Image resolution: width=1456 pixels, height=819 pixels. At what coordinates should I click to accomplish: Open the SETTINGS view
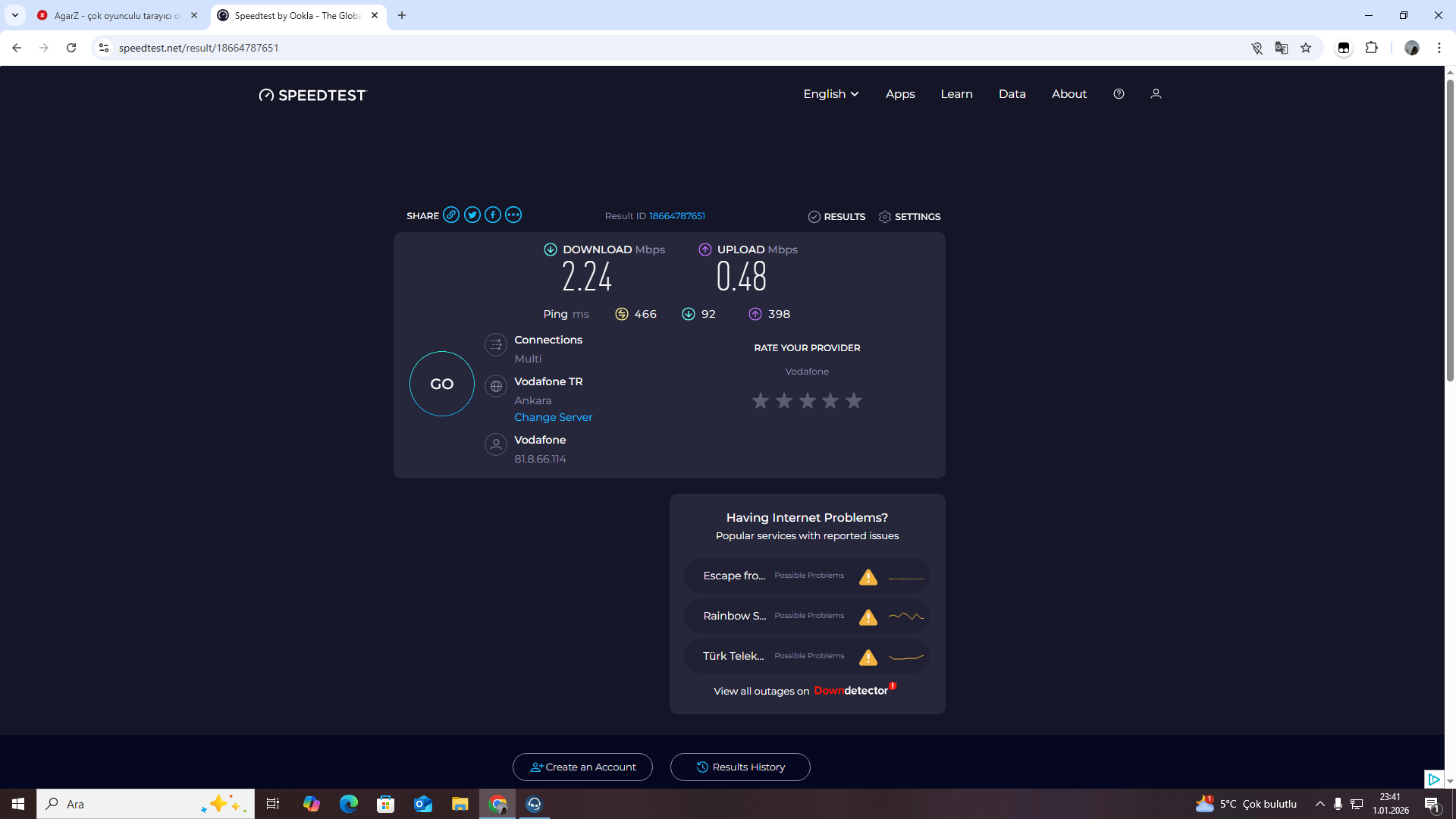(909, 217)
